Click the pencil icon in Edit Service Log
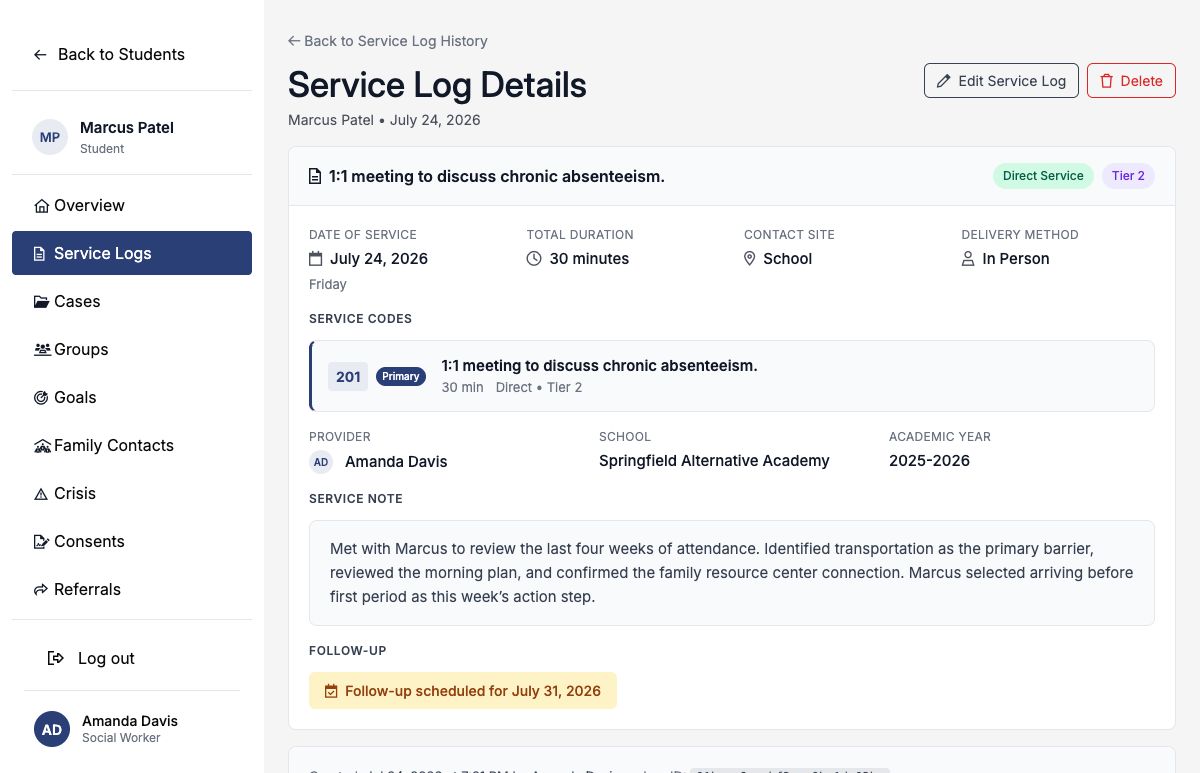This screenshot has height=773, width=1200. [x=943, y=81]
